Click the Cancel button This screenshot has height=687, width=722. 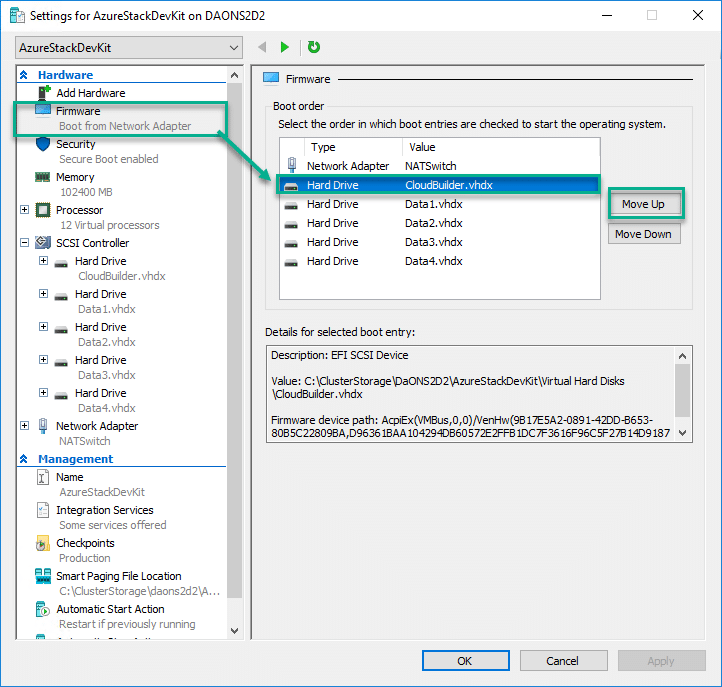563,661
